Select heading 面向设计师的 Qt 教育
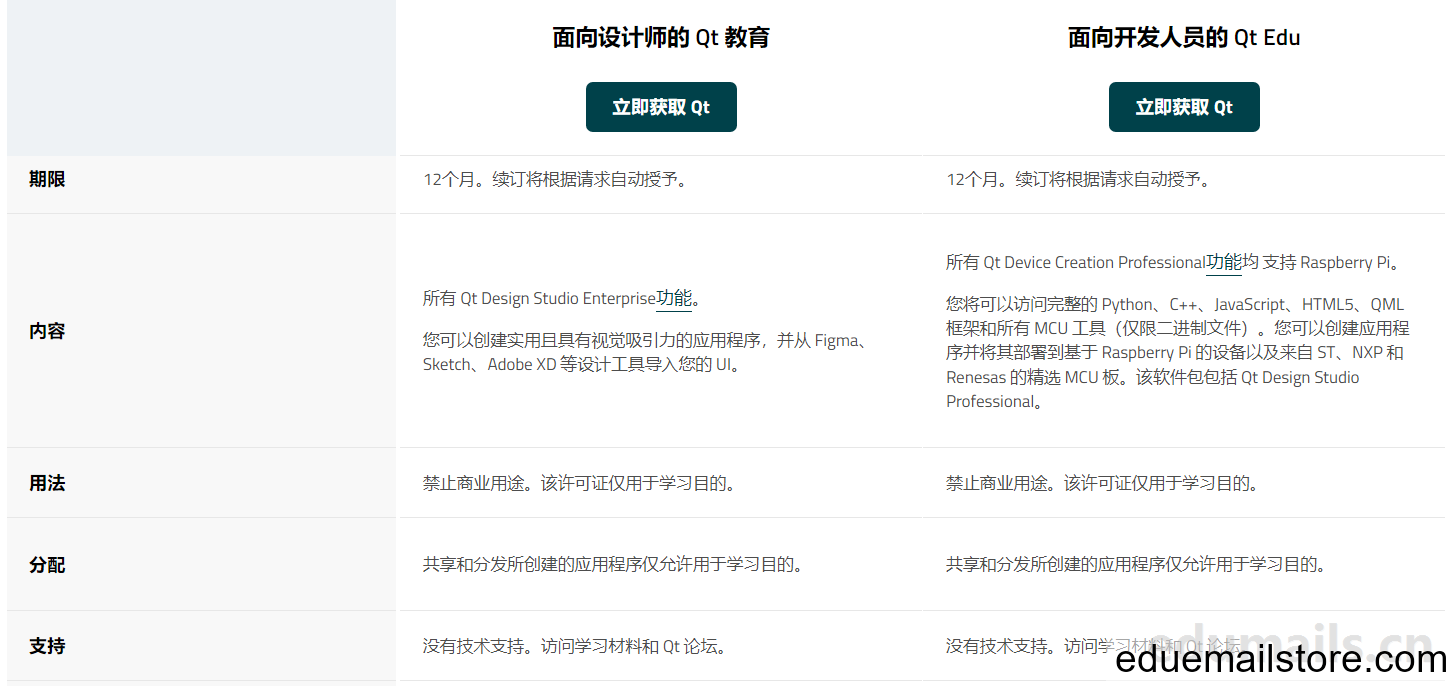The height and width of the screenshot is (686, 1456). point(661,38)
